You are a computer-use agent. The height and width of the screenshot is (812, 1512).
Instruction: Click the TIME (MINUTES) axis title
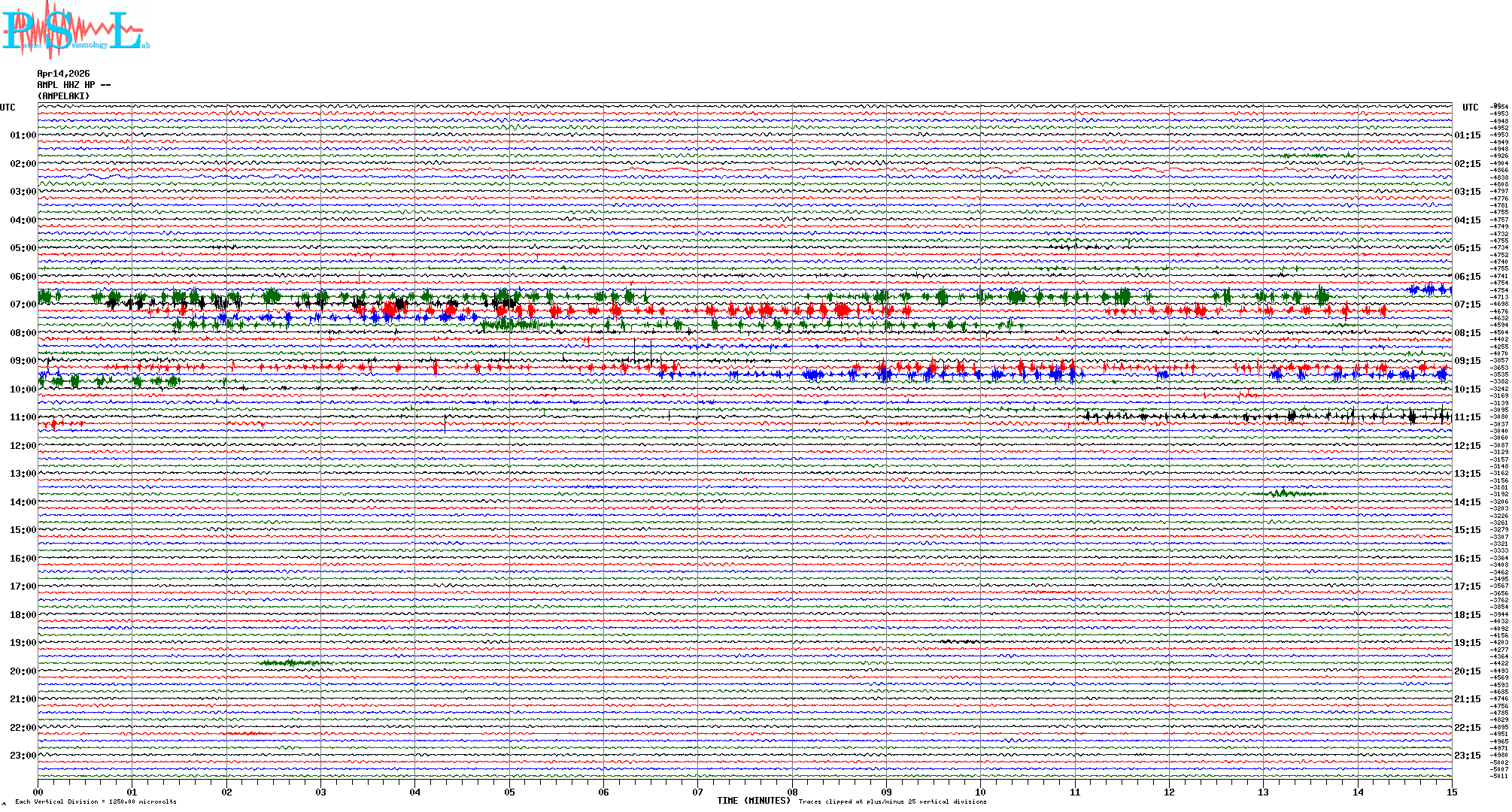754,801
